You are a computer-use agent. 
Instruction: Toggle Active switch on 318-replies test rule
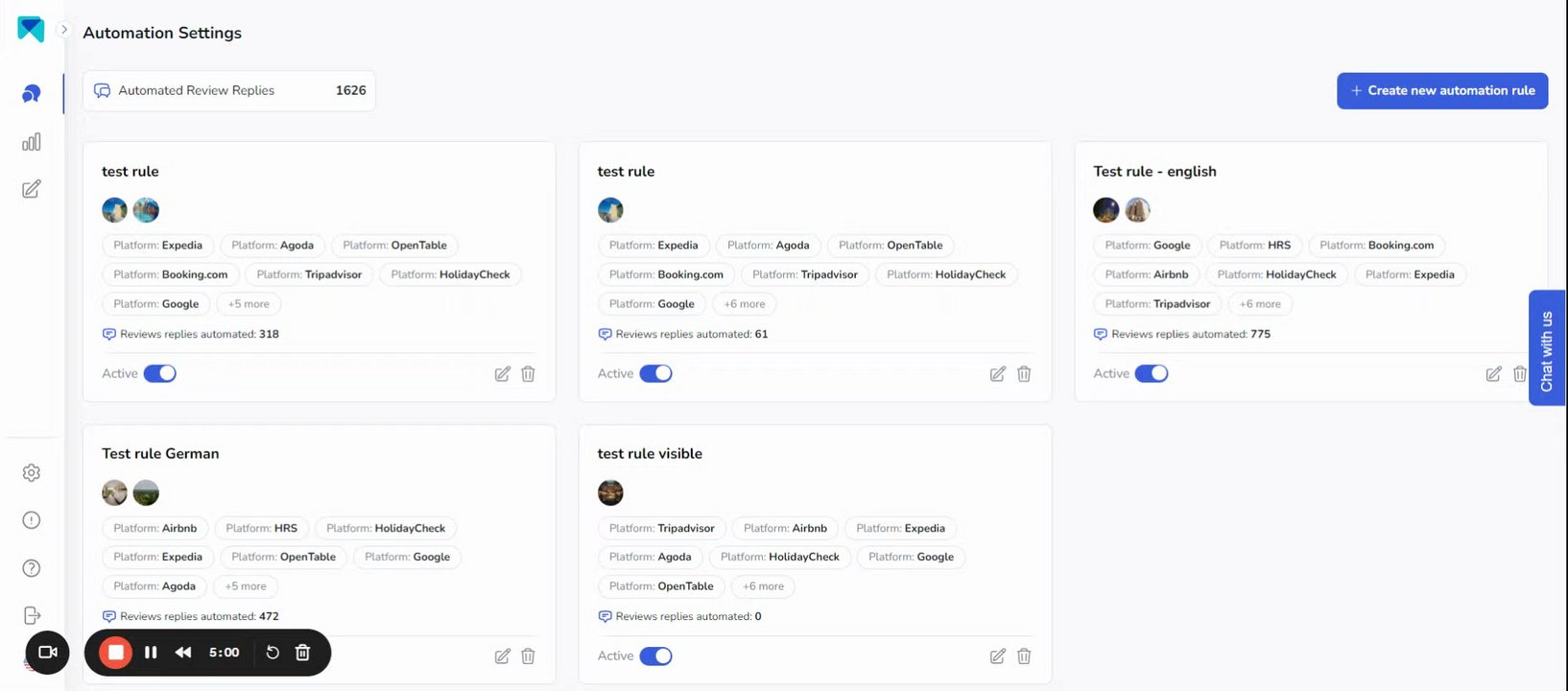160,373
